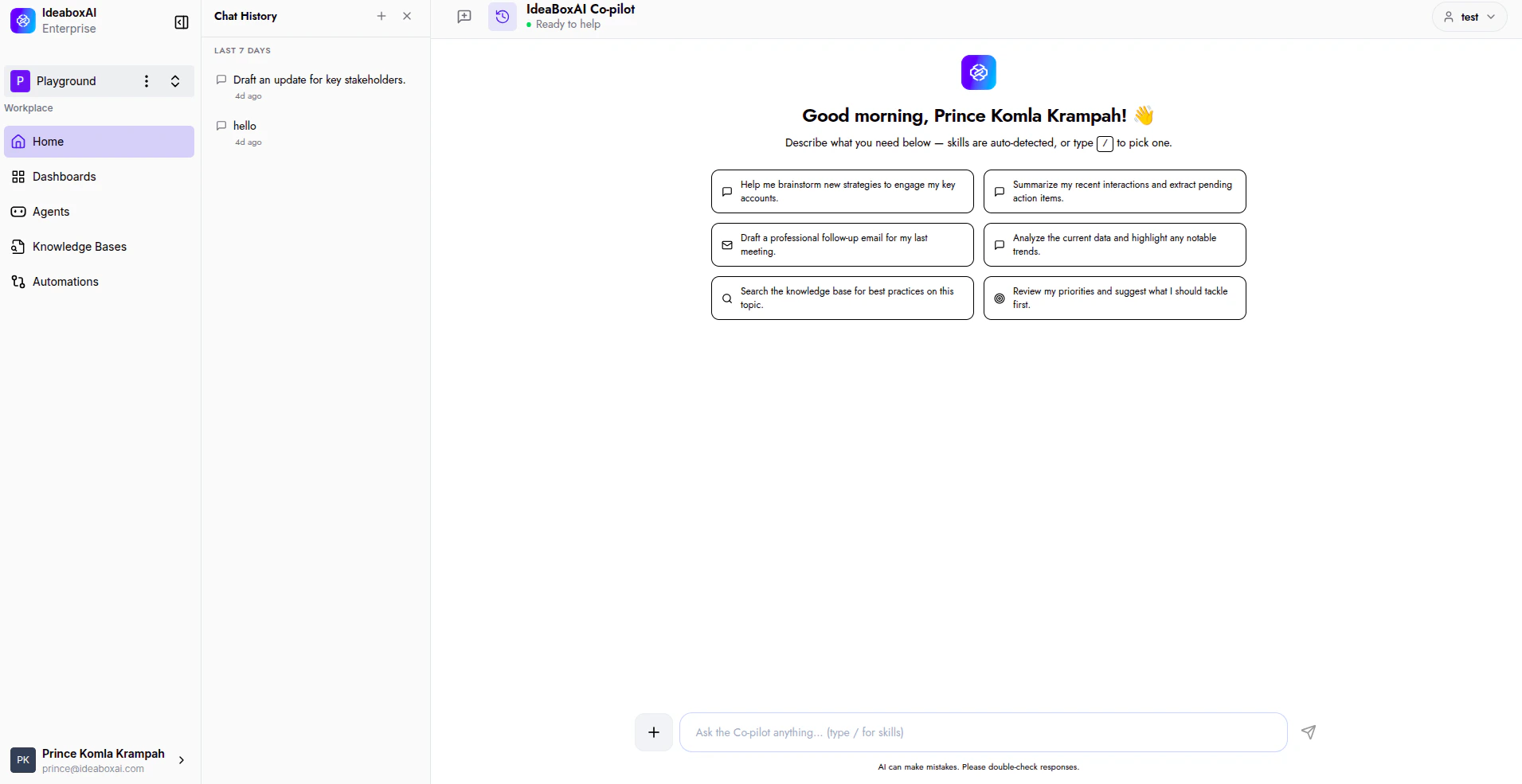Click the target icon on the priorities card
Viewport: 1522px width, 784px height.
[x=1000, y=298]
